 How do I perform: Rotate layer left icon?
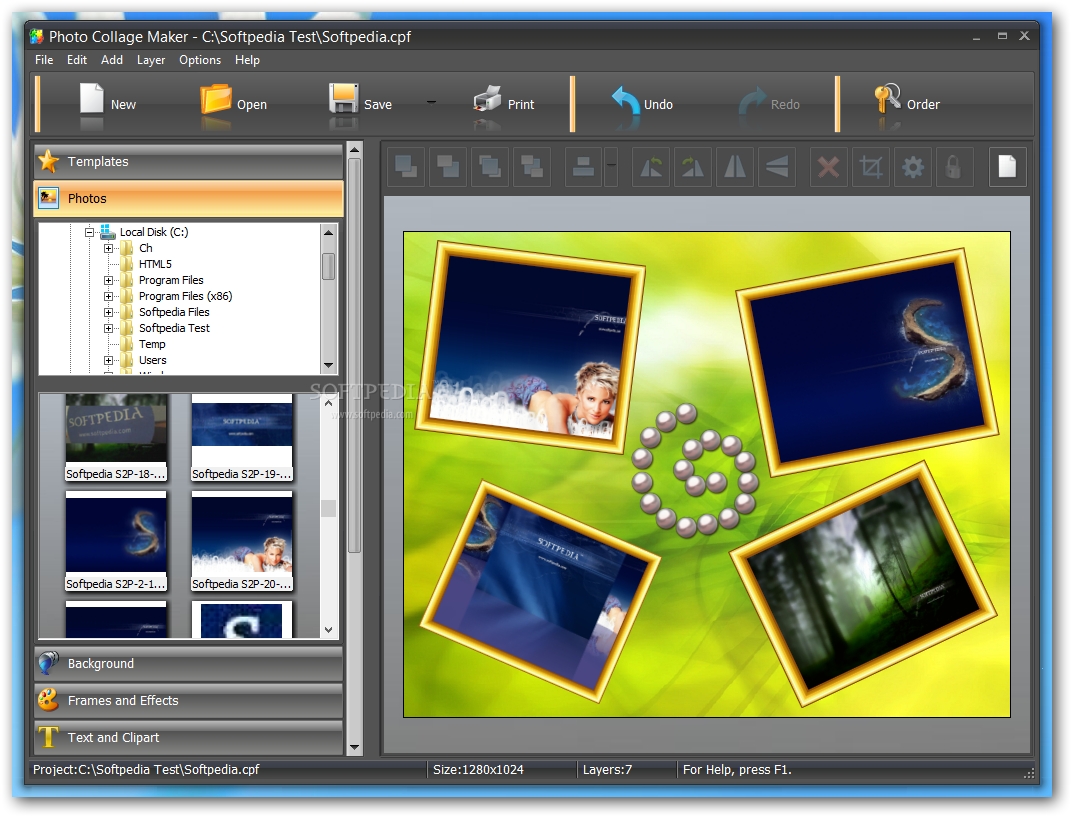click(x=650, y=167)
